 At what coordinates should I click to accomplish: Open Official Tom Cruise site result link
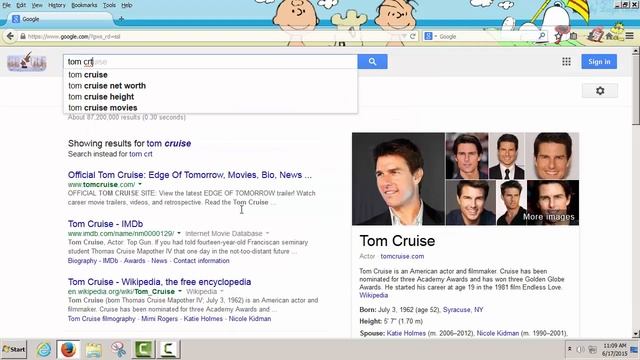pos(190,175)
